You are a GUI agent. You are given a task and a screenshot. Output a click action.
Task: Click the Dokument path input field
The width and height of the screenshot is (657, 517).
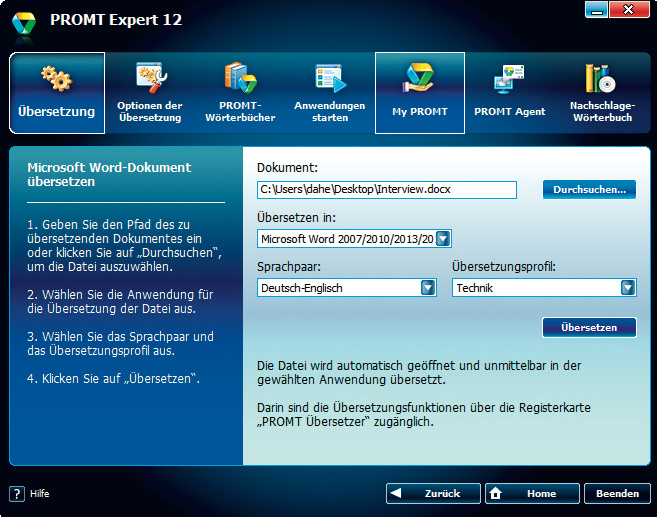tap(386, 189)
